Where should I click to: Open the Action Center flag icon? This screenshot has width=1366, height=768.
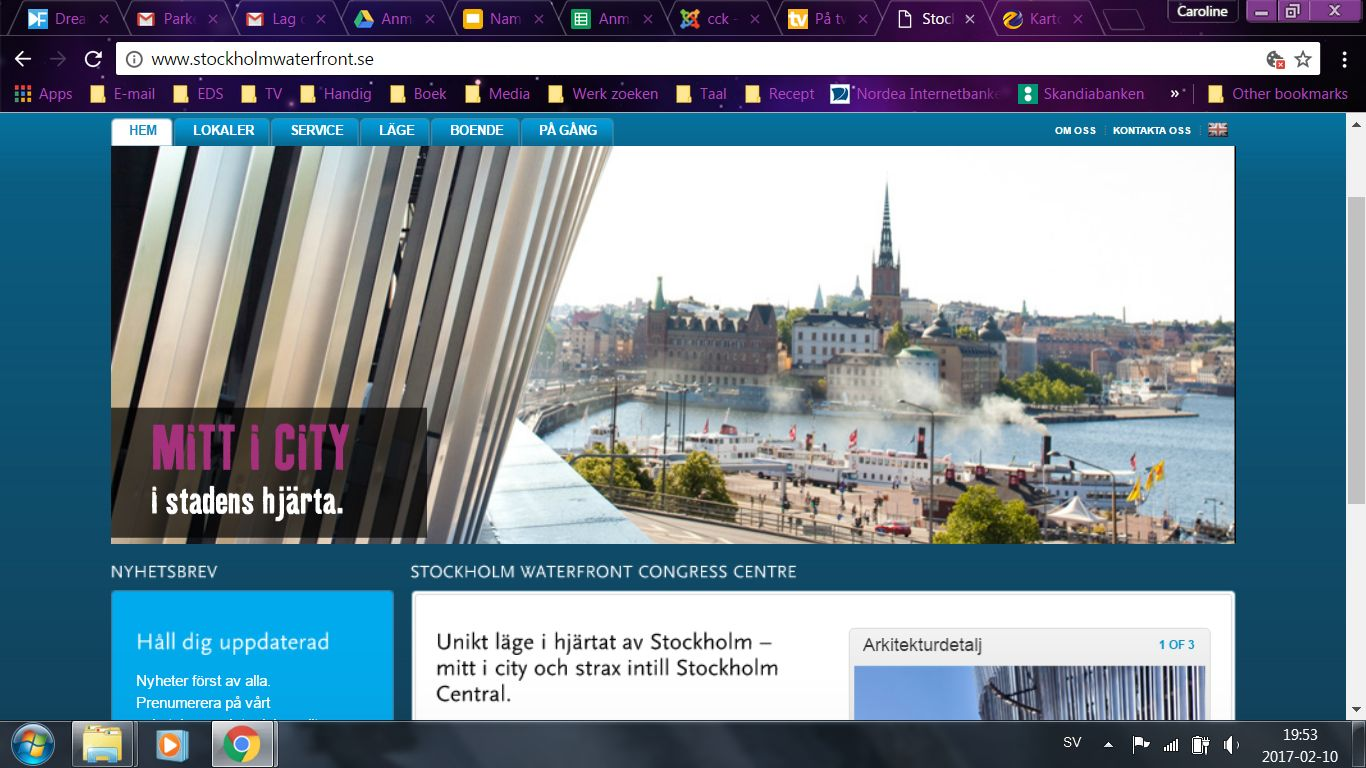1140,744
